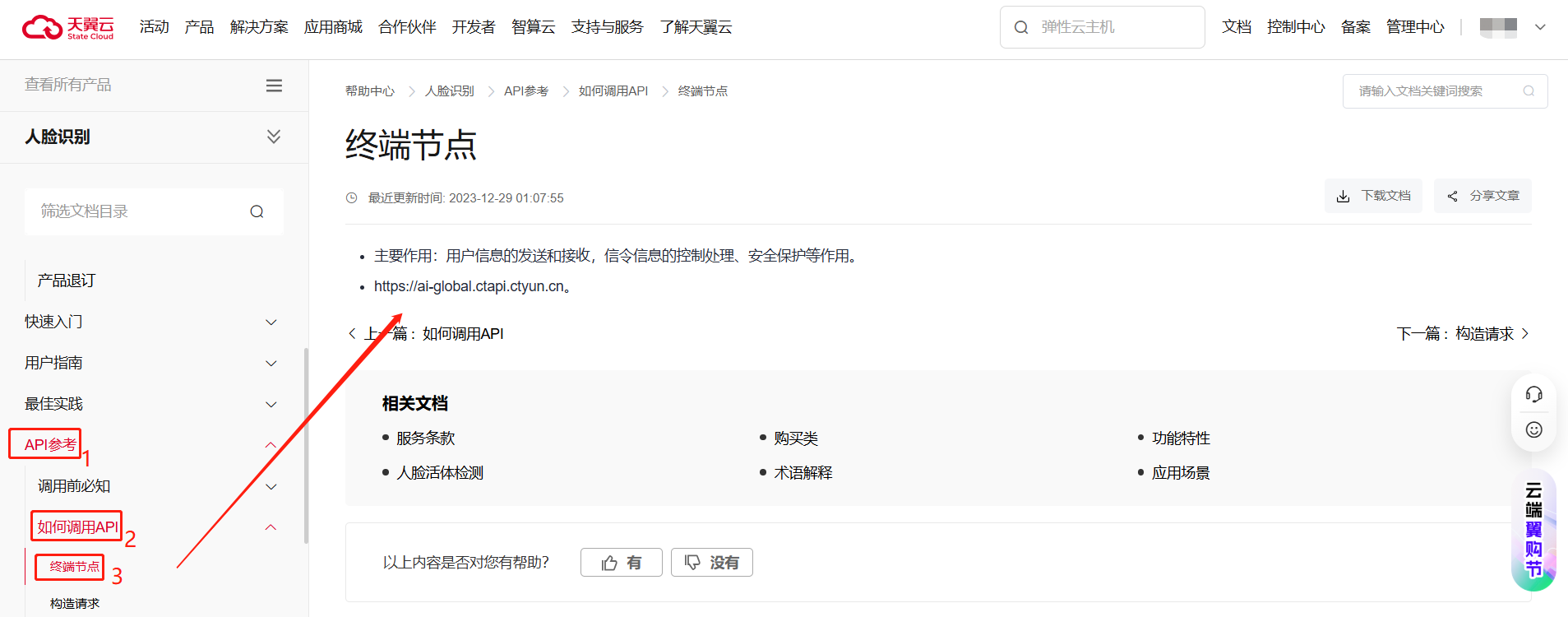This screenshot has height=617, width=1568.
Task: Expand the 用户指南 section
Action: 271,363
